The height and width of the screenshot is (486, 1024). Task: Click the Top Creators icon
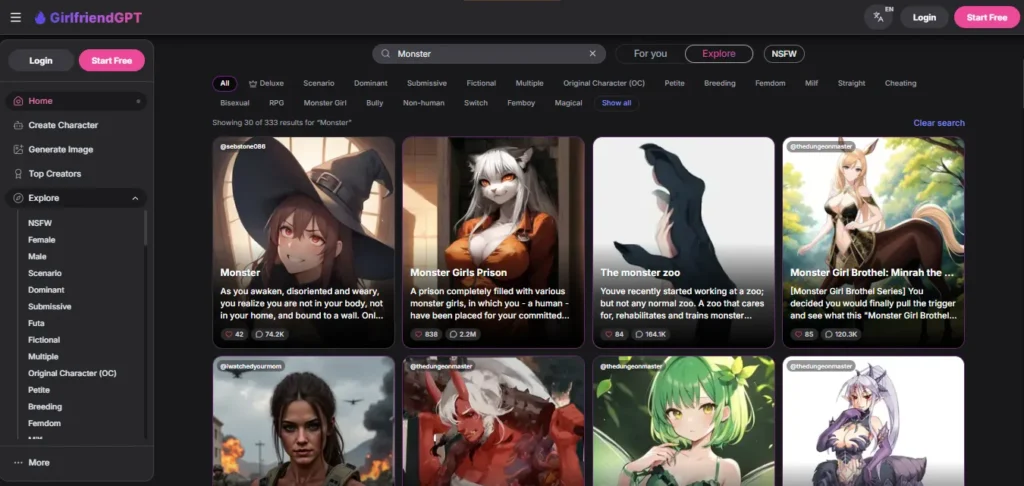[x=18, y=174]
